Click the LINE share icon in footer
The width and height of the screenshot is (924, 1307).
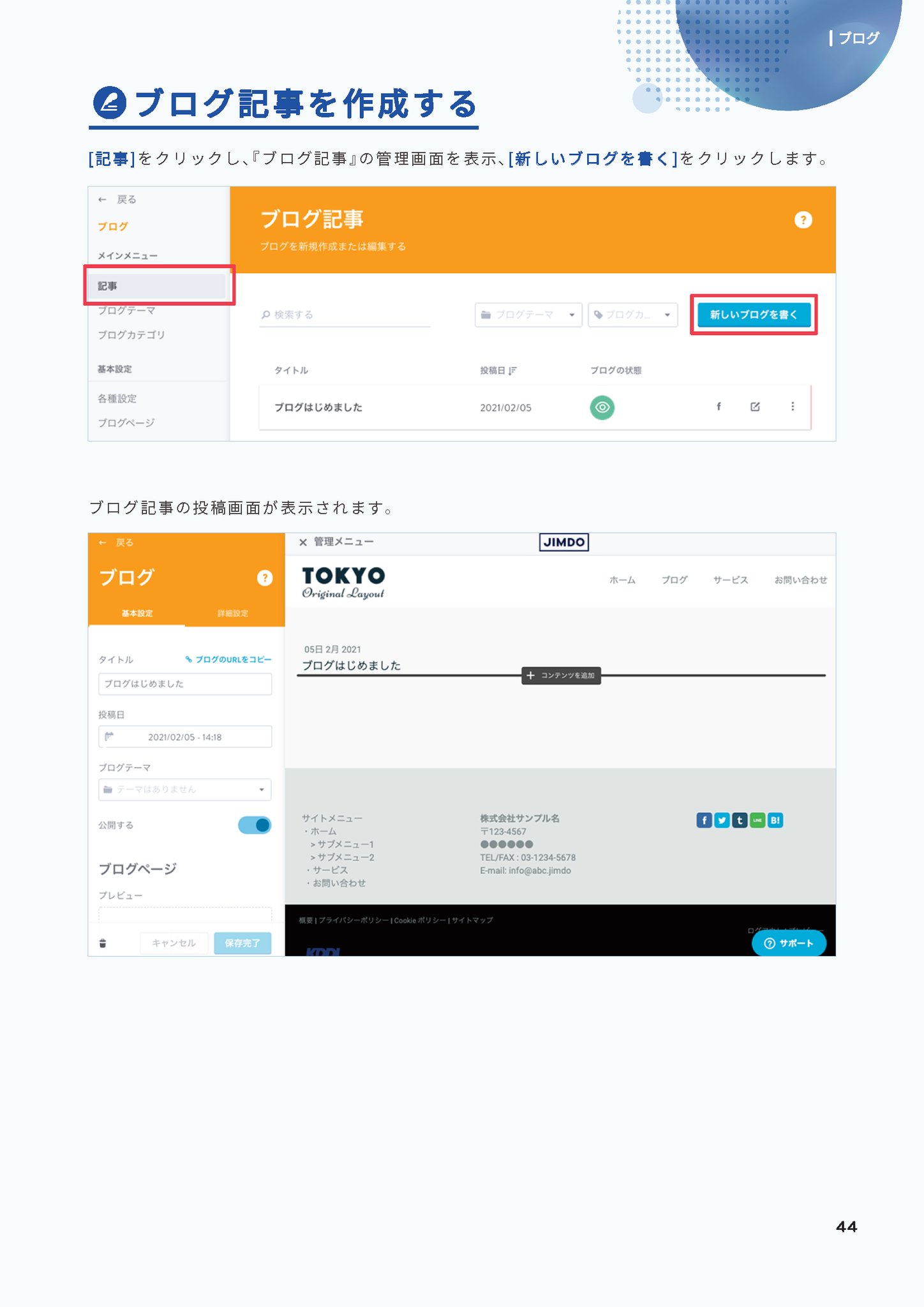point(757,820)
